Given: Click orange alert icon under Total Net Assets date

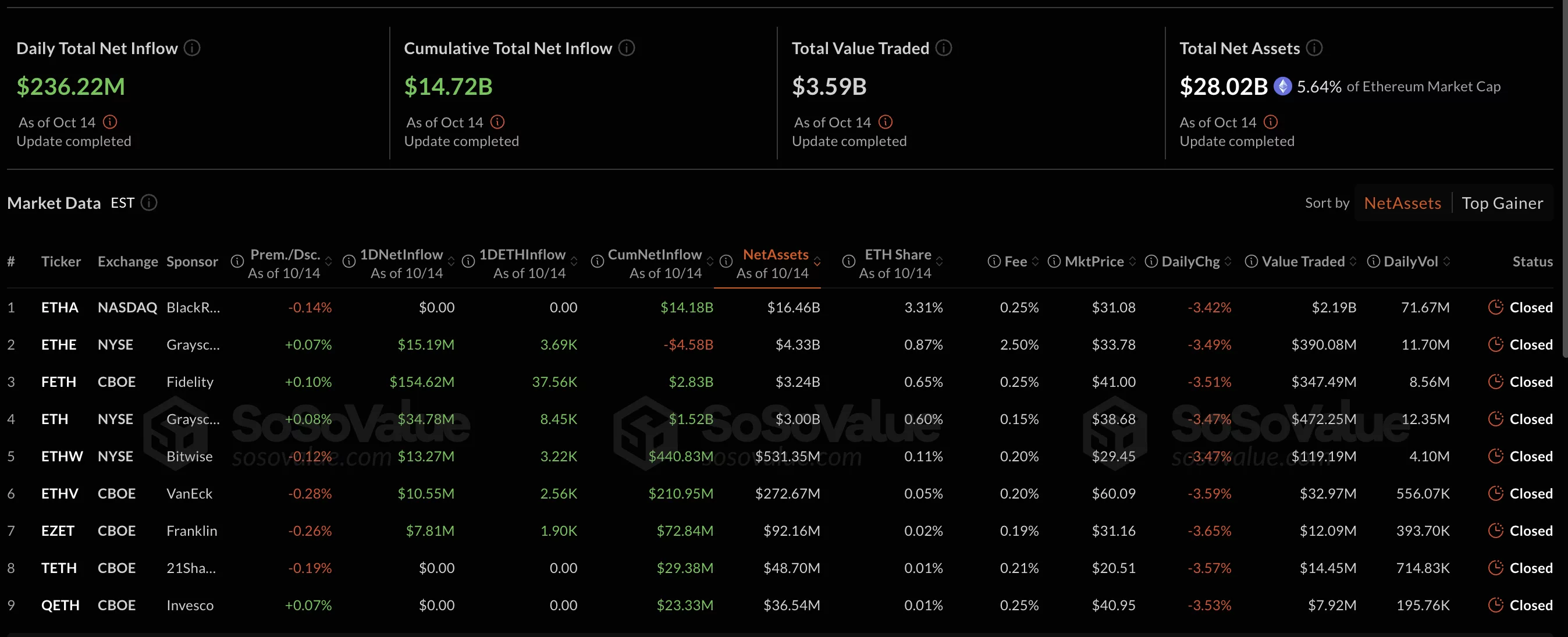Looking at the screenshot, I should 1270,122.
